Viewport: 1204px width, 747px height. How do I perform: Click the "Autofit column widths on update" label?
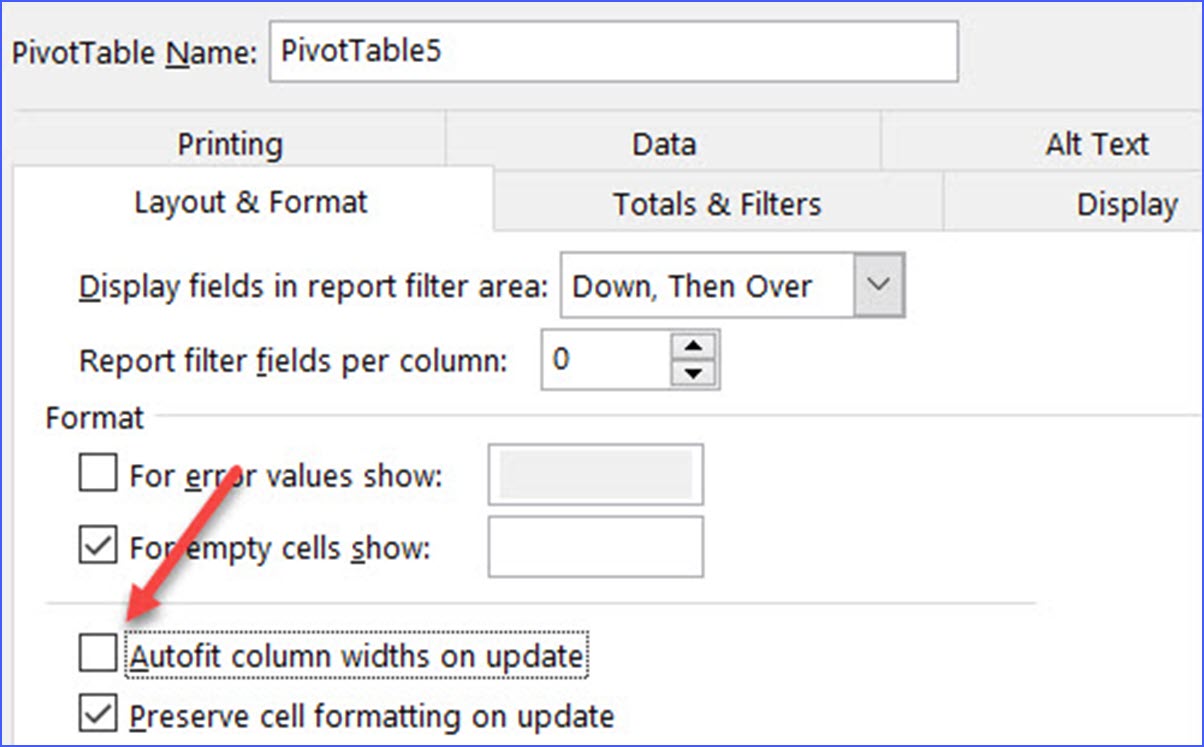pos(360,655)
